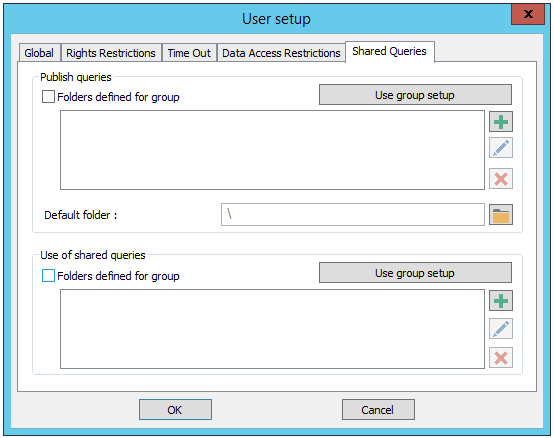Image resolution: width=554 pixels, height=438 pixels.
Task: Go to the Time Out tab
Action: (x=189, y=53)
